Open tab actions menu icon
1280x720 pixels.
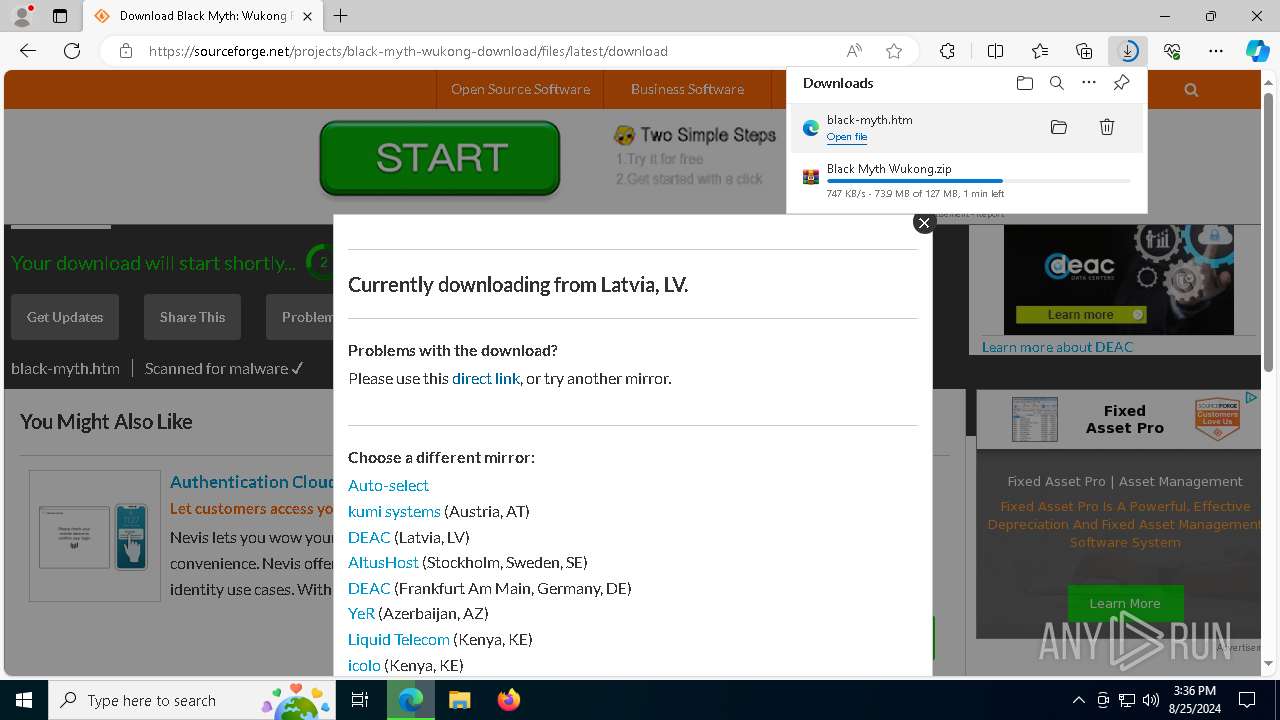[x=60, y=16]
